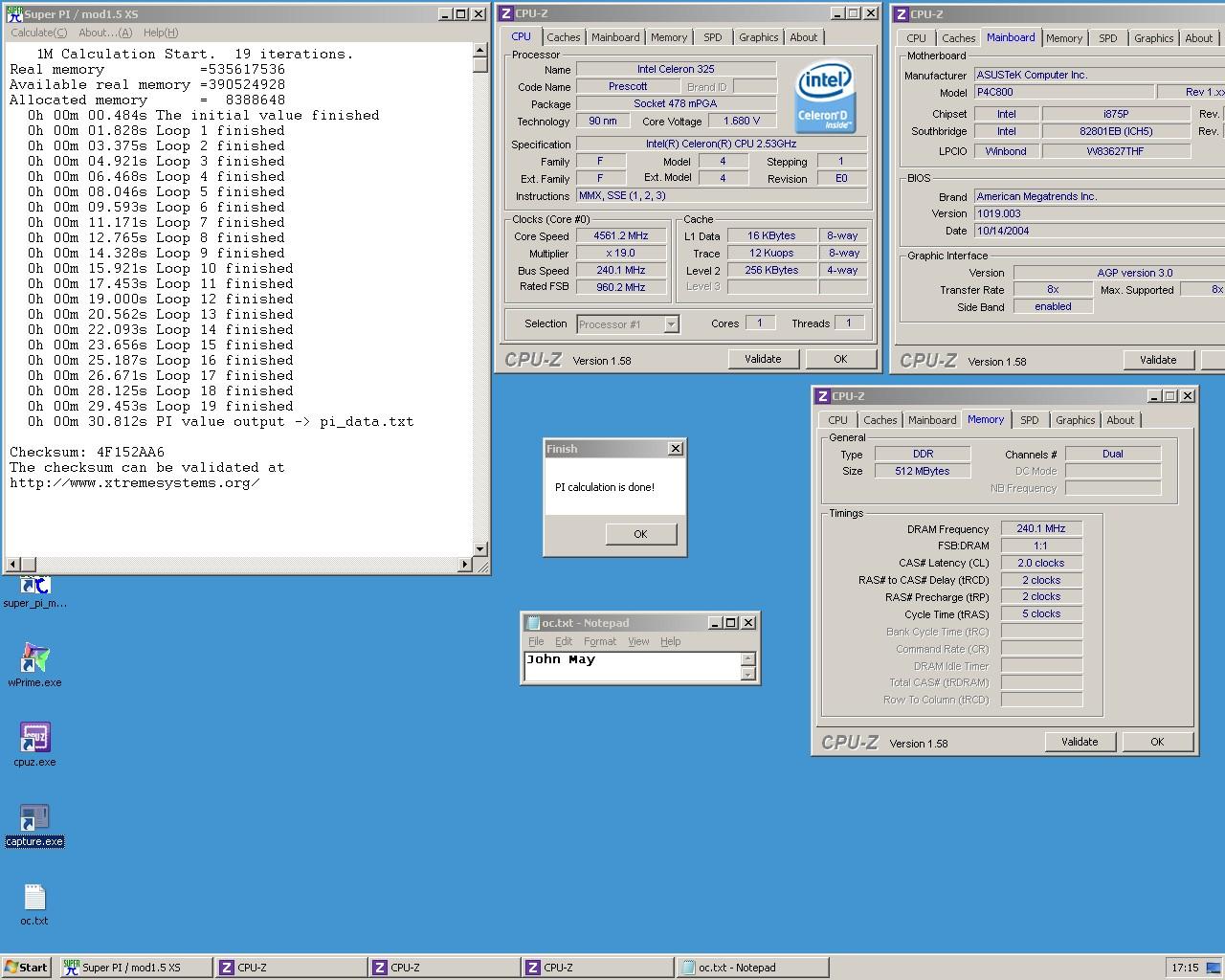Switch to first CPU-Z taskbar button
This screenshot has height=980, width=1225.
(291, 968)
